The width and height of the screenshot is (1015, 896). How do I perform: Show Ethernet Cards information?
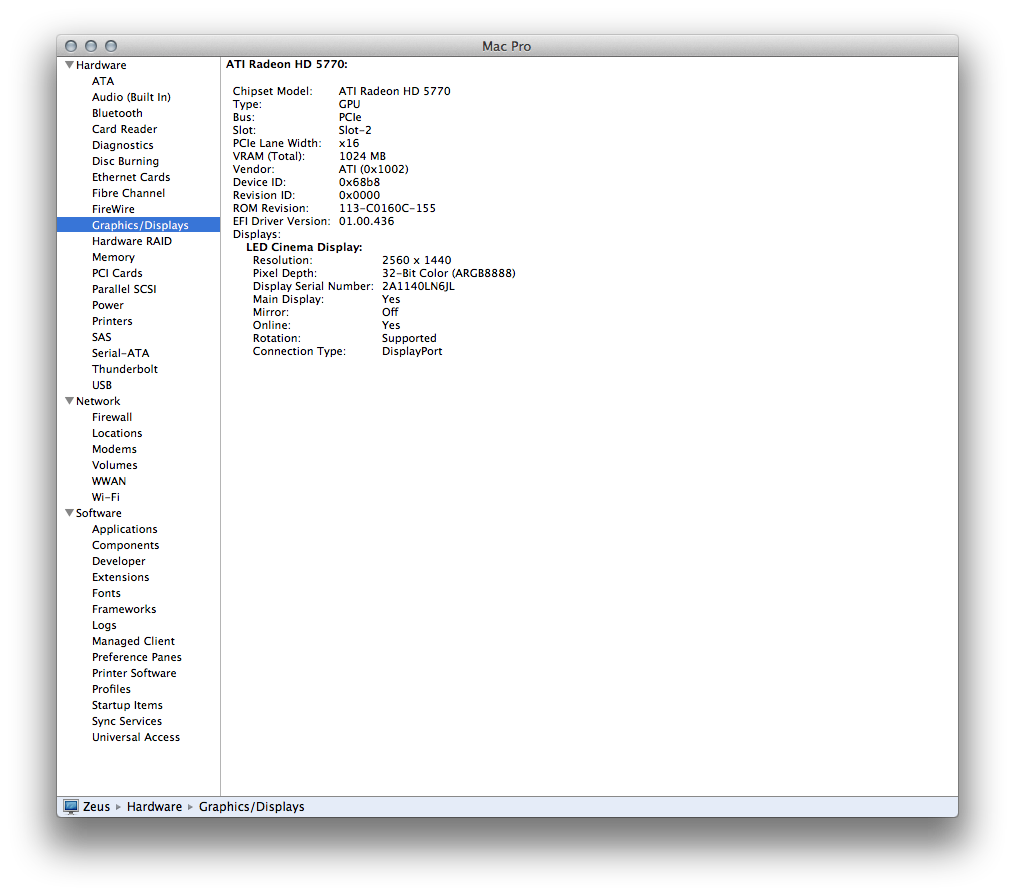pos(131,177)
